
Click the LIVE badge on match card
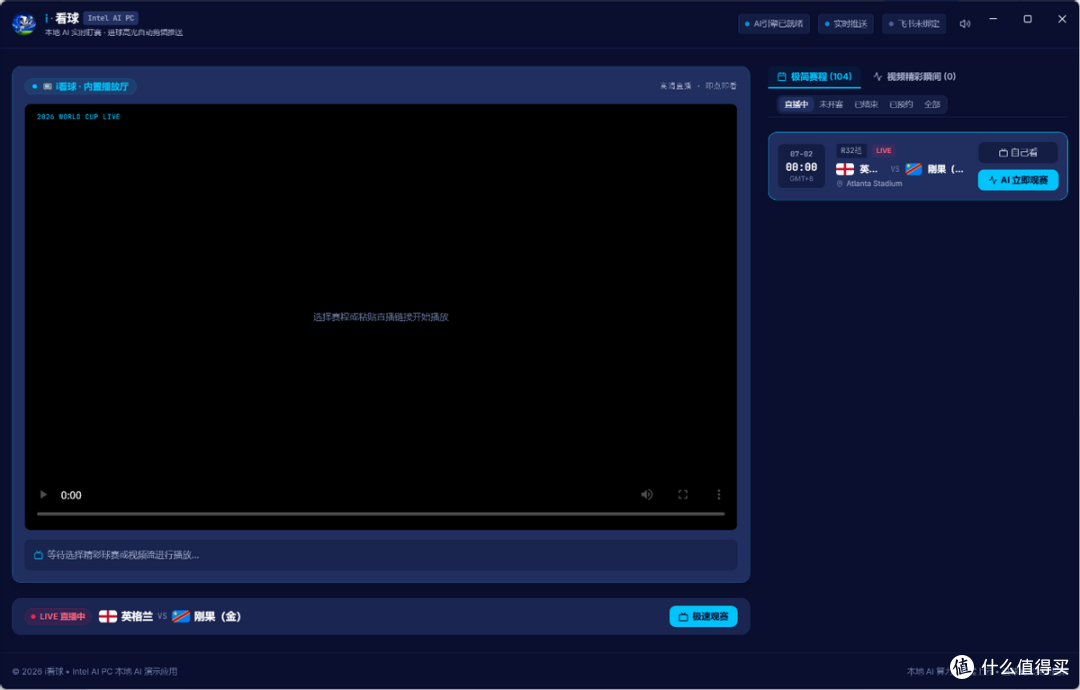pyautogui.click(x=883, y=150)
